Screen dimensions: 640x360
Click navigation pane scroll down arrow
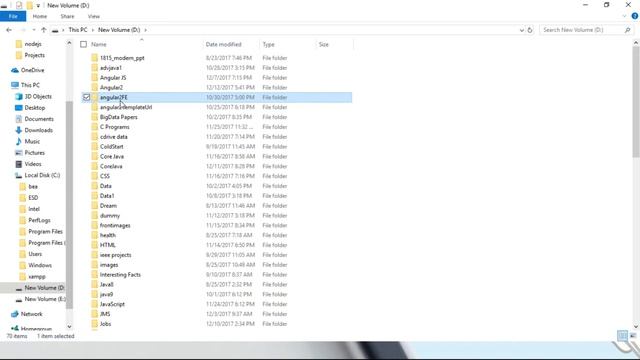pyautogui.click(x=69, y=326)
